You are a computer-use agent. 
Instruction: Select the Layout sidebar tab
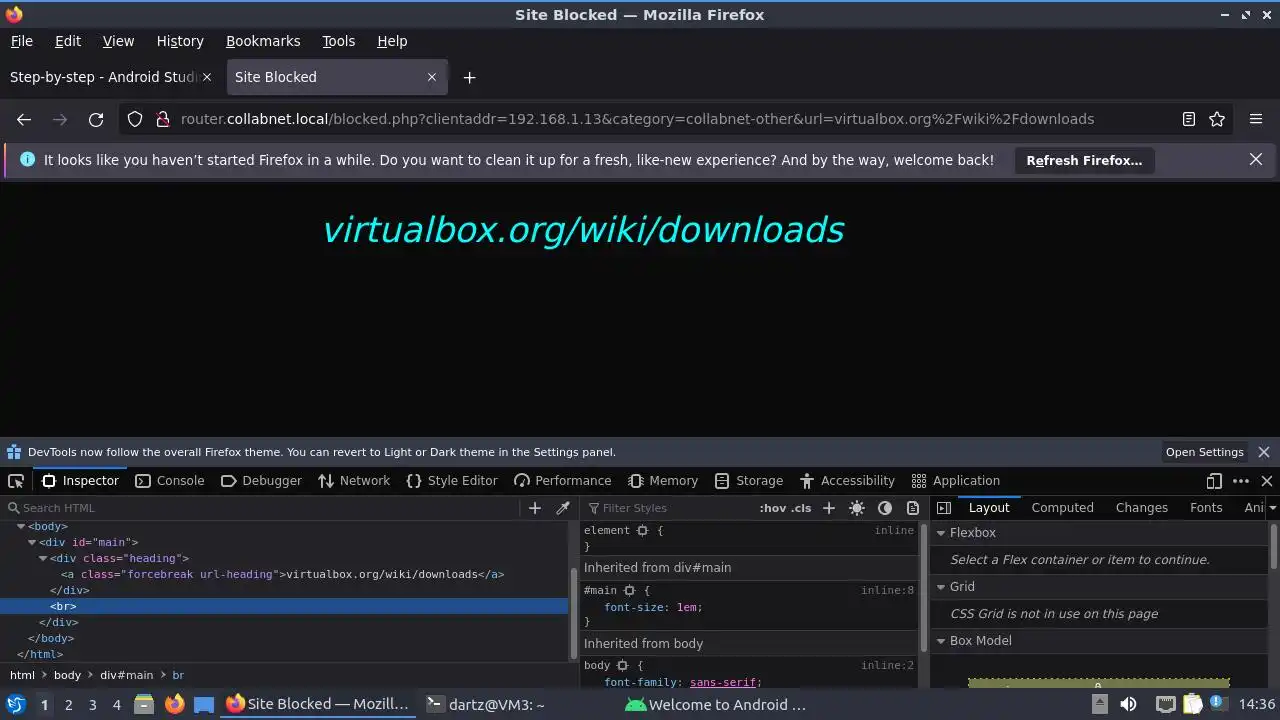click(989, 508)
